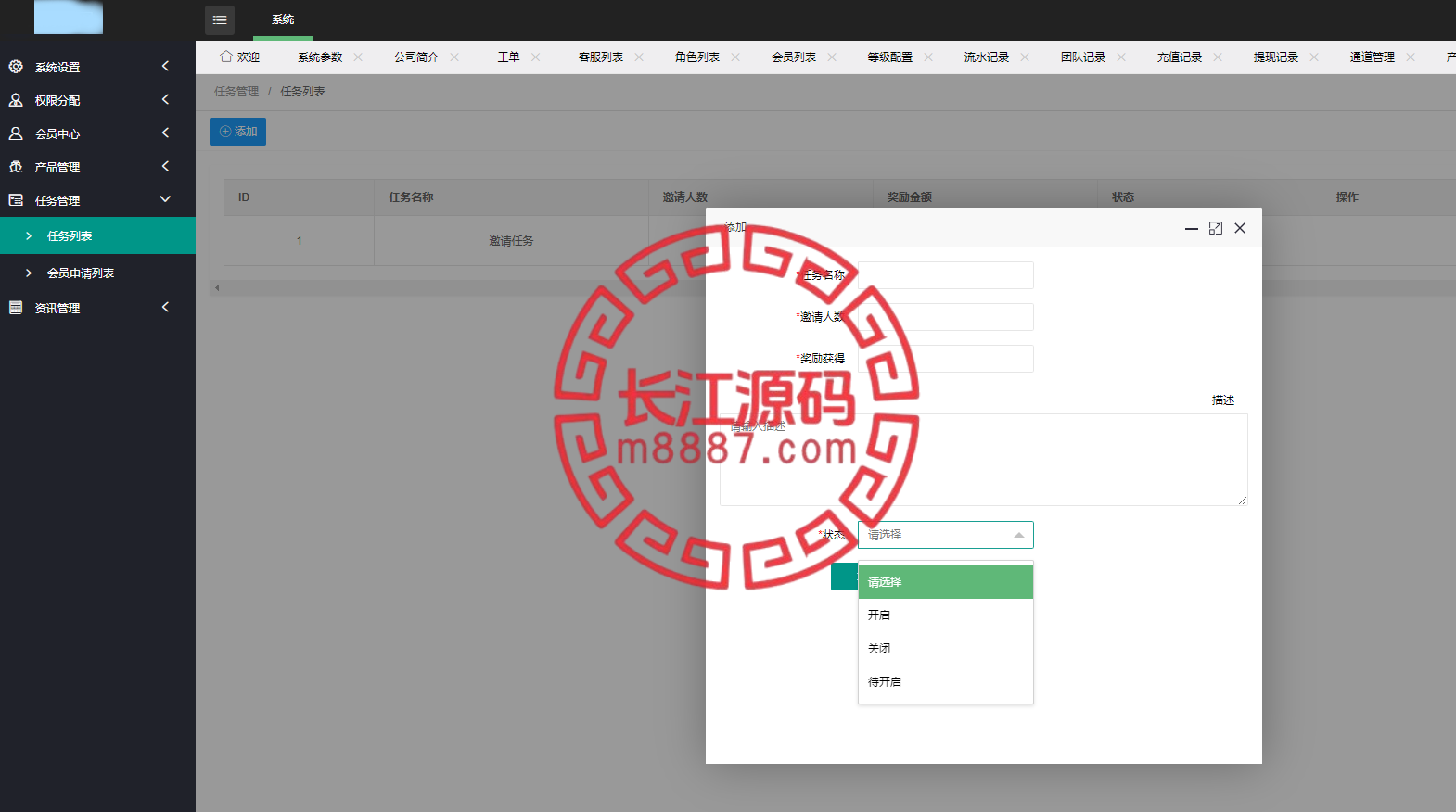1456x812 pixels.
Task: Switch to the 等级配置 tab
Action: tap(890, 57)
